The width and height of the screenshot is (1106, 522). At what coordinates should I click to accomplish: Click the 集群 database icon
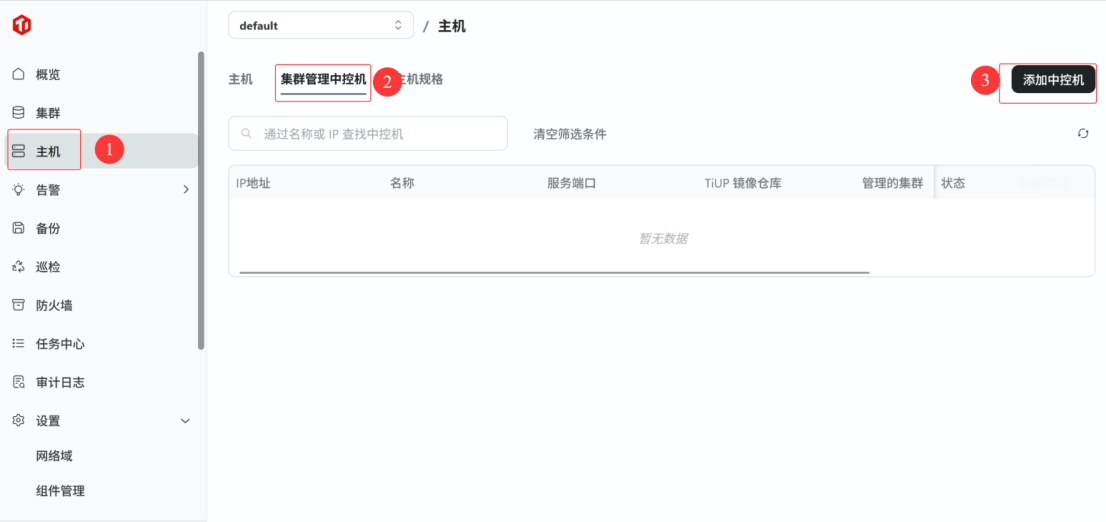(x=18, y=113)
